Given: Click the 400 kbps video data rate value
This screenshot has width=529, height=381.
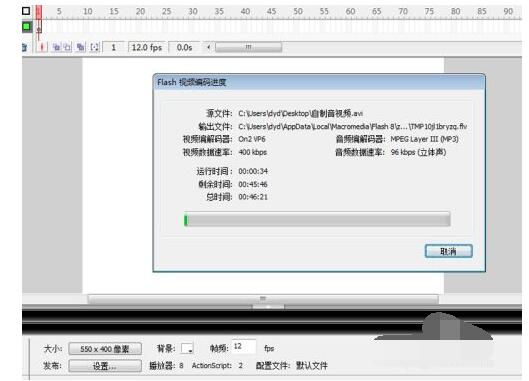Looking at the screenshot, I should pos(253,152).
